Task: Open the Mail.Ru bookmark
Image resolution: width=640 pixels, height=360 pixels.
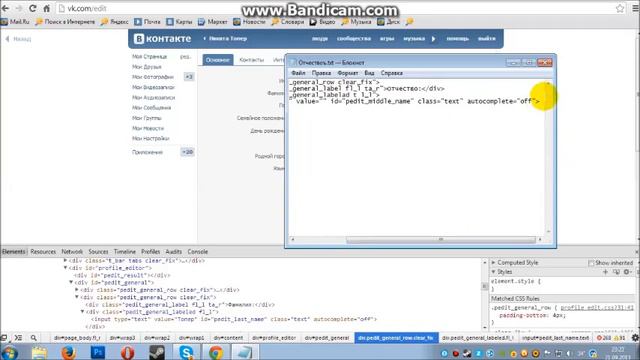Action: click(x=16, y=22)
